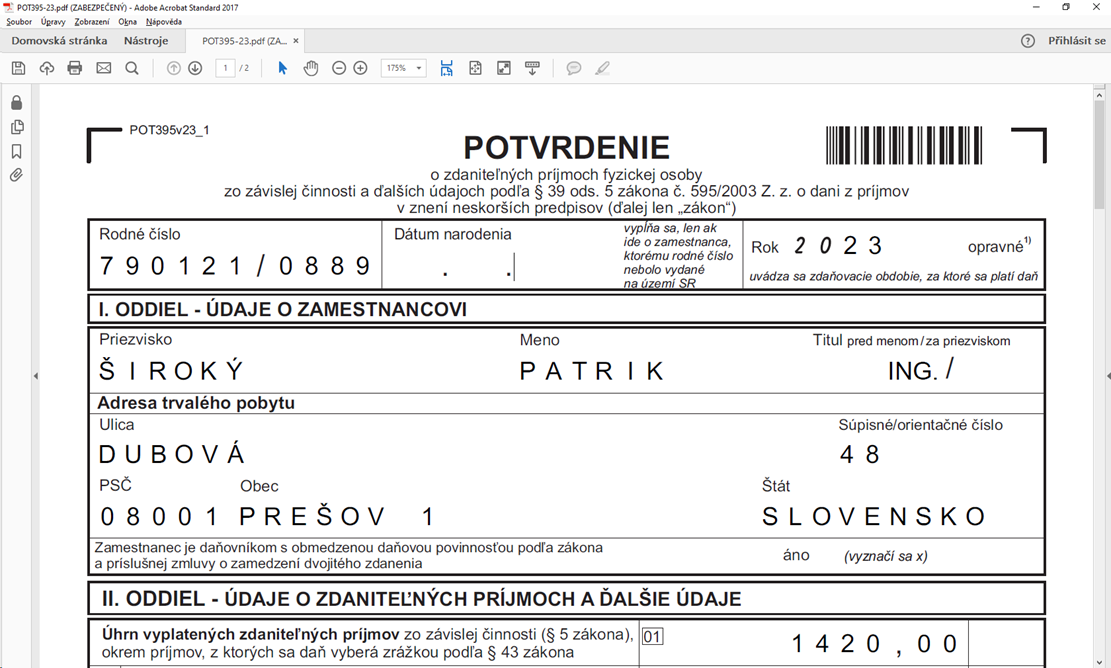Screen dimensions: 1111x668
Task: Zoom out with the minus icon
Action: [339, 68]
